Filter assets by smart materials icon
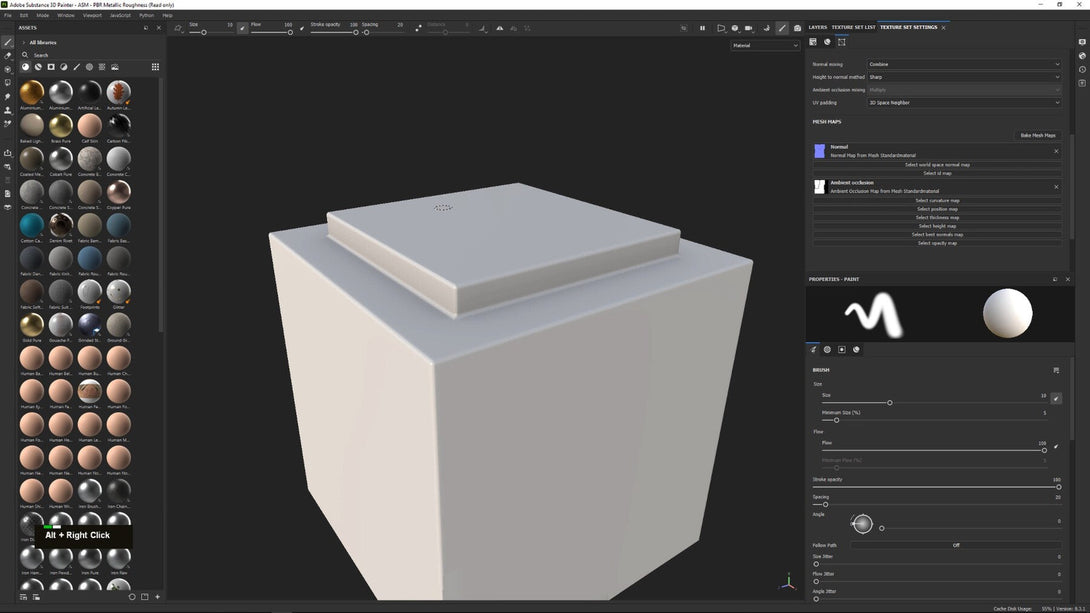The width and height of the screenshot is (1090, 613). (38, 67)
